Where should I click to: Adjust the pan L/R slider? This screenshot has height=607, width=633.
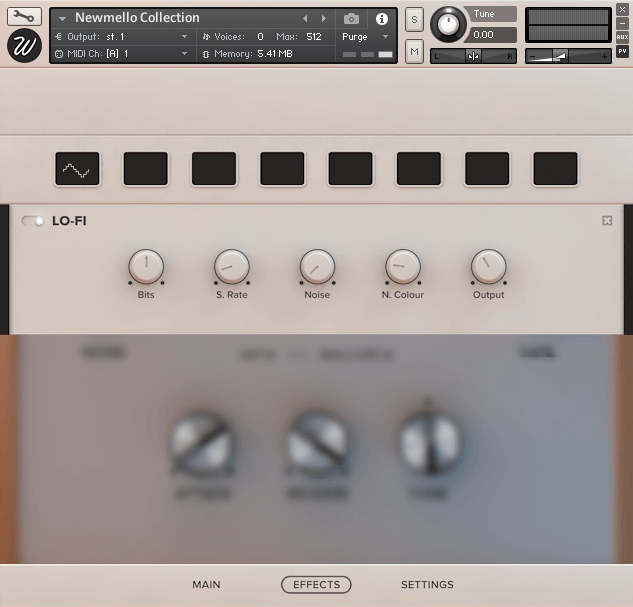coord(473,56)
